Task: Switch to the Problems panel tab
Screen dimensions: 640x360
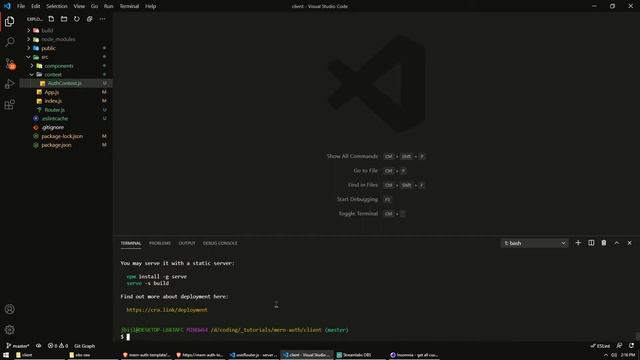Action: 160,243
